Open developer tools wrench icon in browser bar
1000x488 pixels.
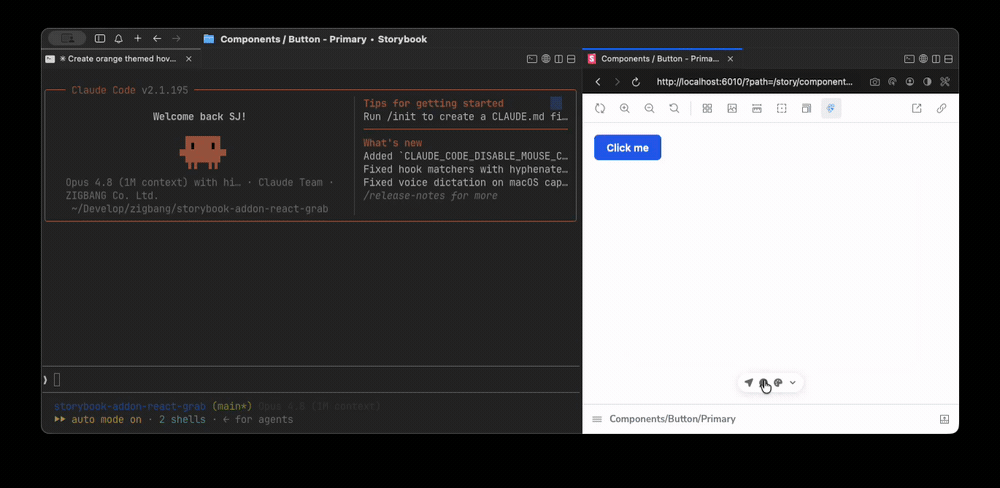pyautogui.click(x=945, y=82)
